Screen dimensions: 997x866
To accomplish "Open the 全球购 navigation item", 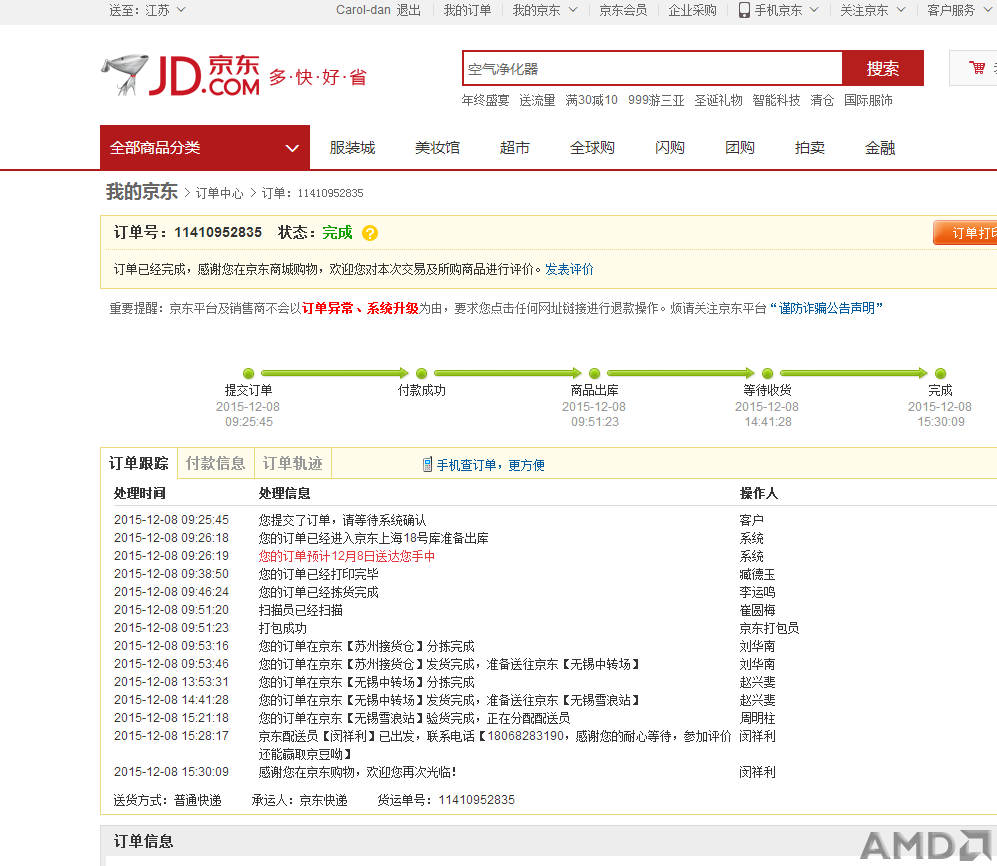I will pyautogui.click(x=592, y=148).
